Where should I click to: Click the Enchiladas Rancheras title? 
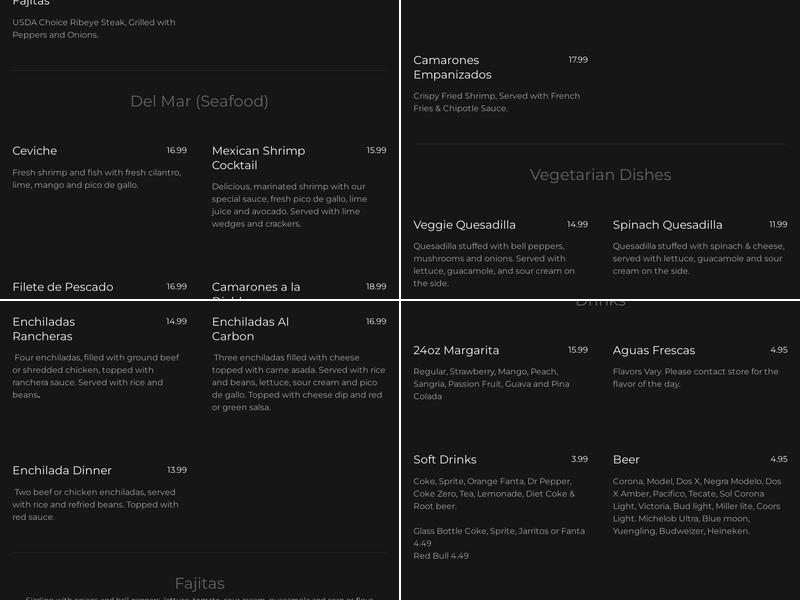click(x=44, y=329)
